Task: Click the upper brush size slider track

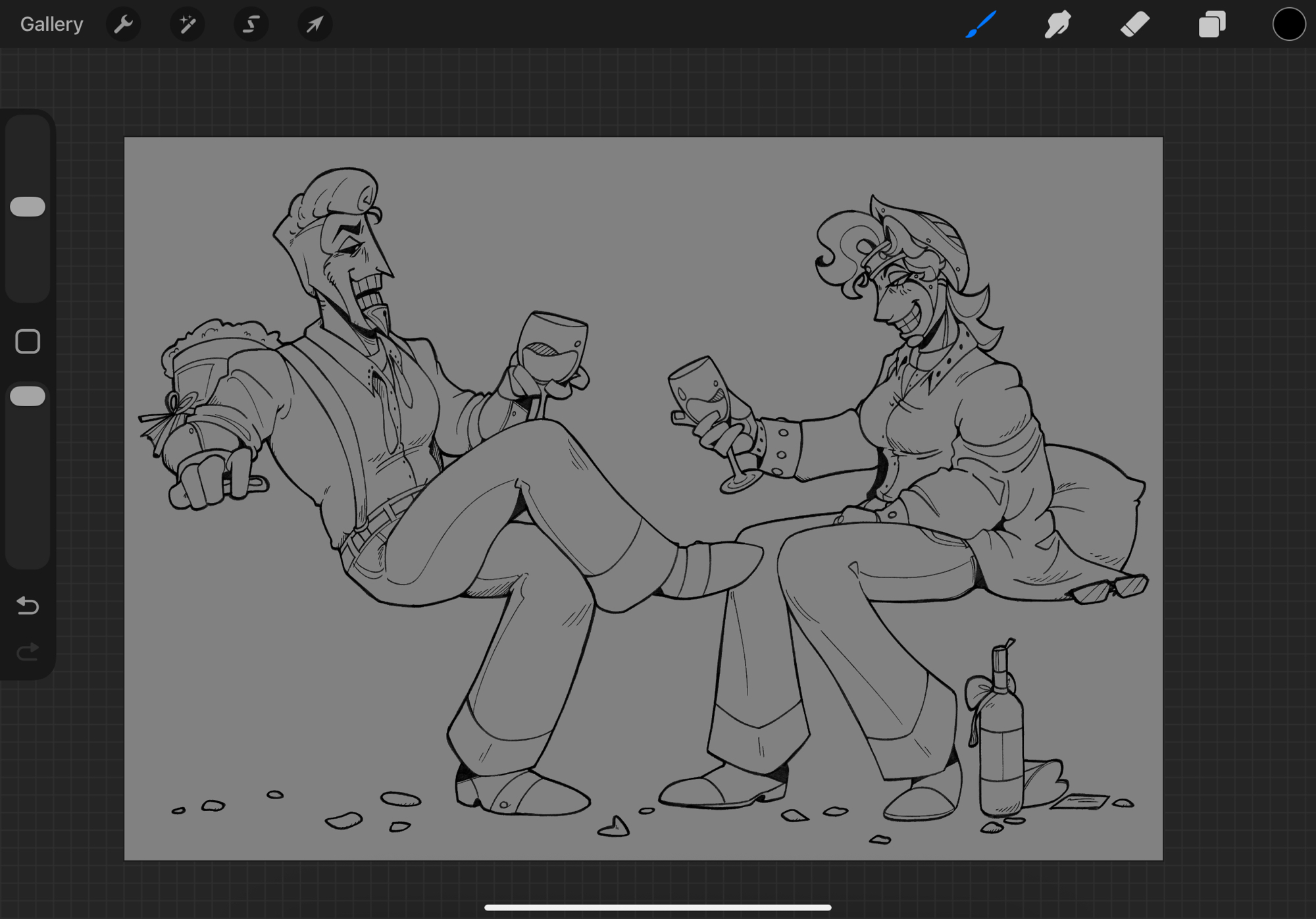Action: [x=28, y=263]
